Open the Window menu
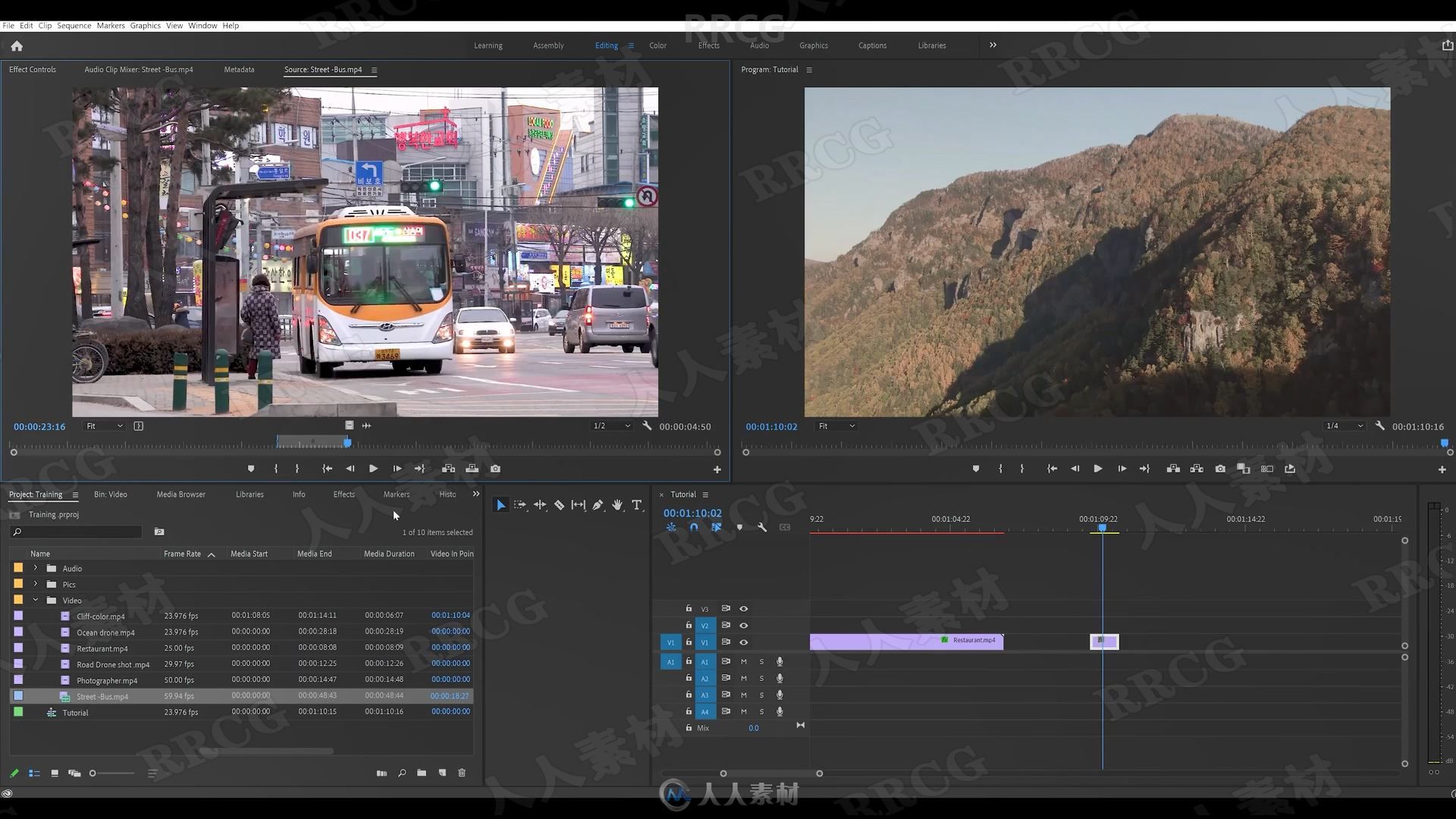The height and width of the screenshot is (819, 1456). point(202,26)
